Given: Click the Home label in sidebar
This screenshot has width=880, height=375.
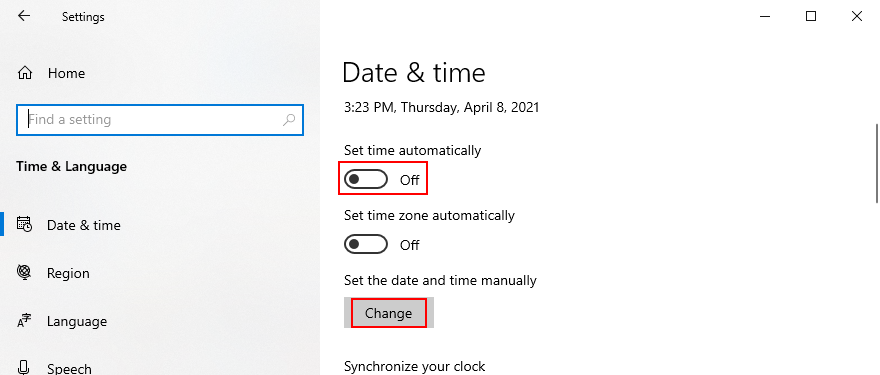Looking at the screenshot, I should tap(66, 74).
